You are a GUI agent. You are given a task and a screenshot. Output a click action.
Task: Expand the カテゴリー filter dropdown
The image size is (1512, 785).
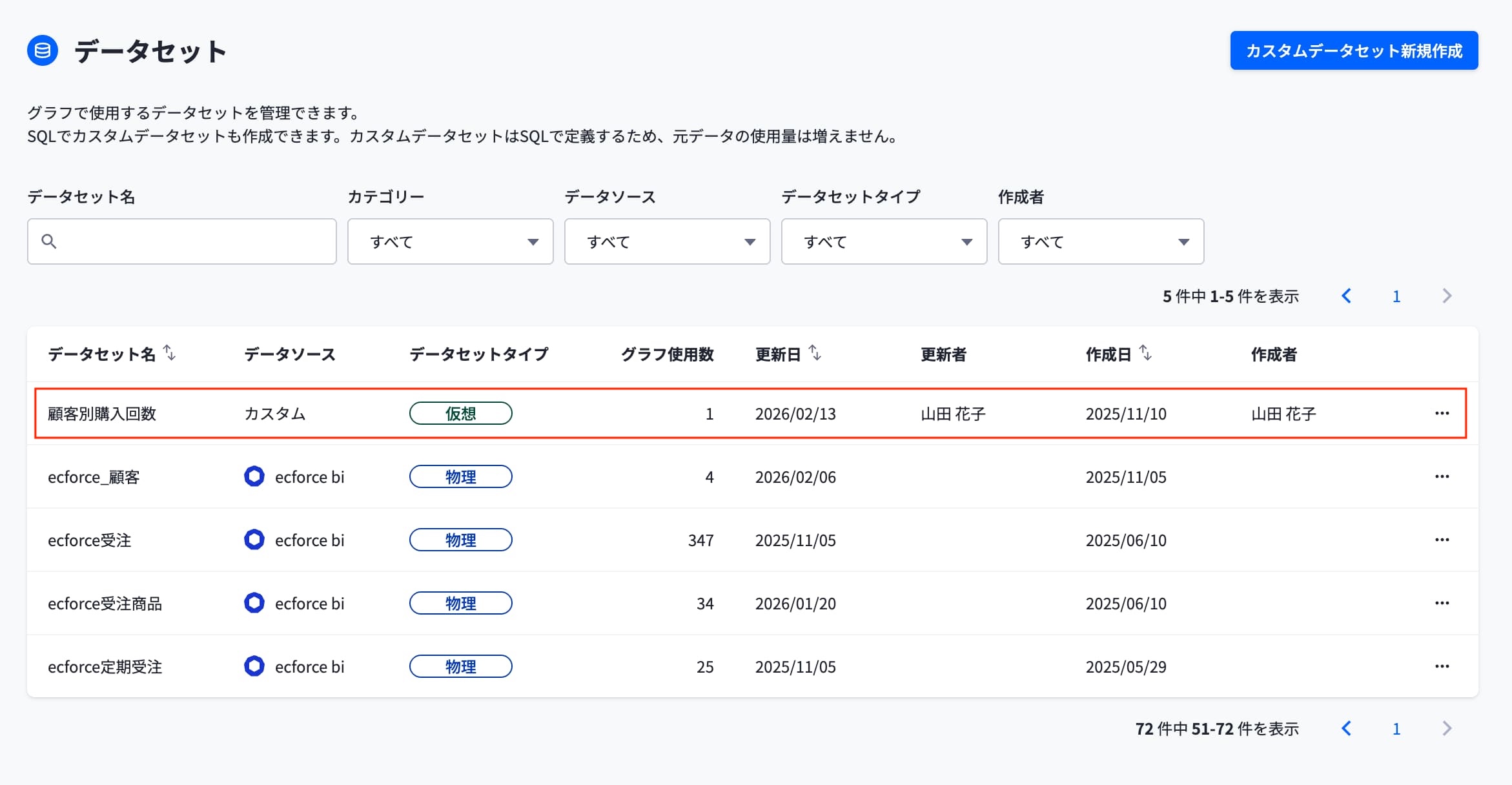[x=450, y=241]
